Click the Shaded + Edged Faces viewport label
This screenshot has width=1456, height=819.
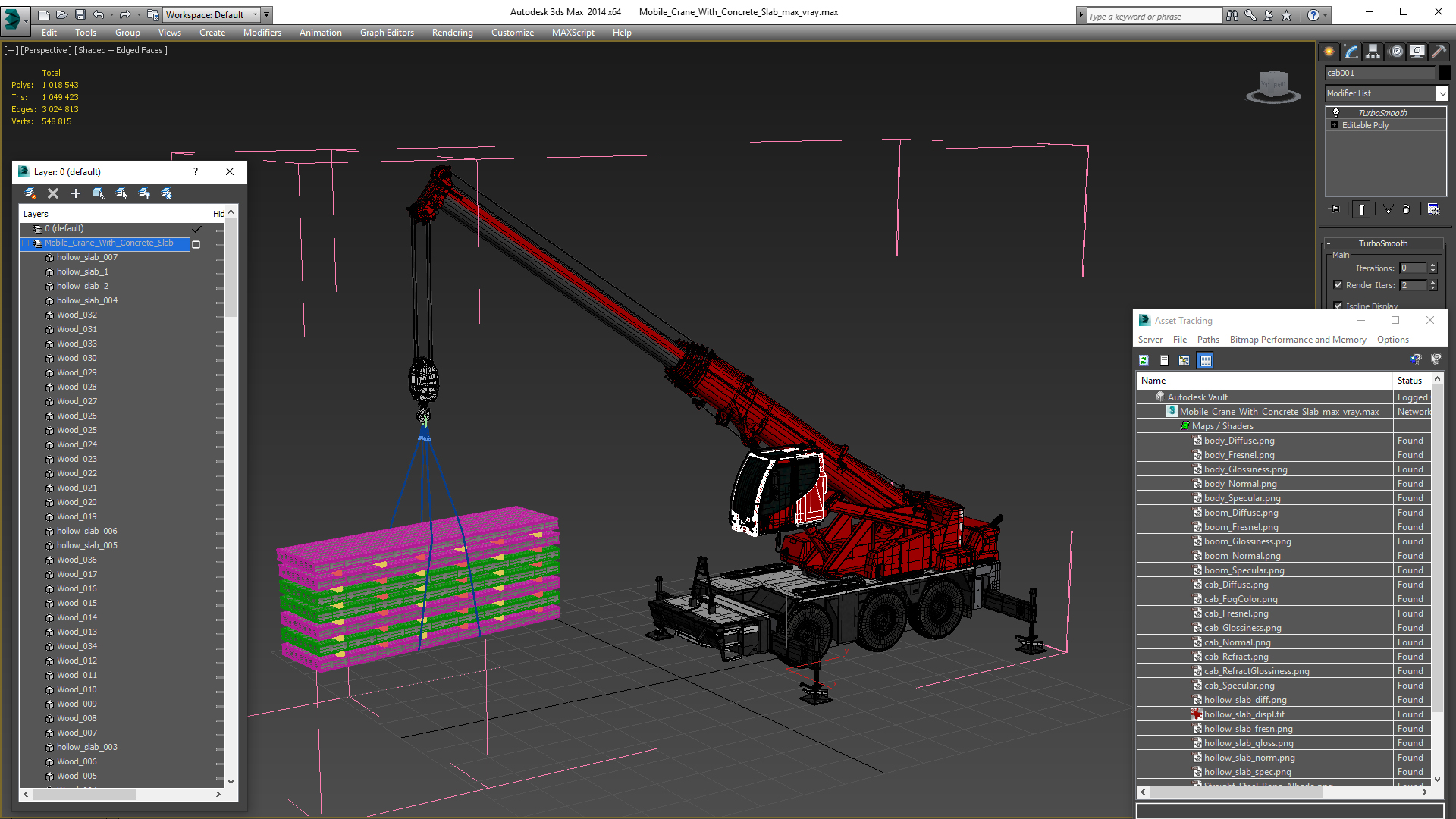tap(121, 50)
